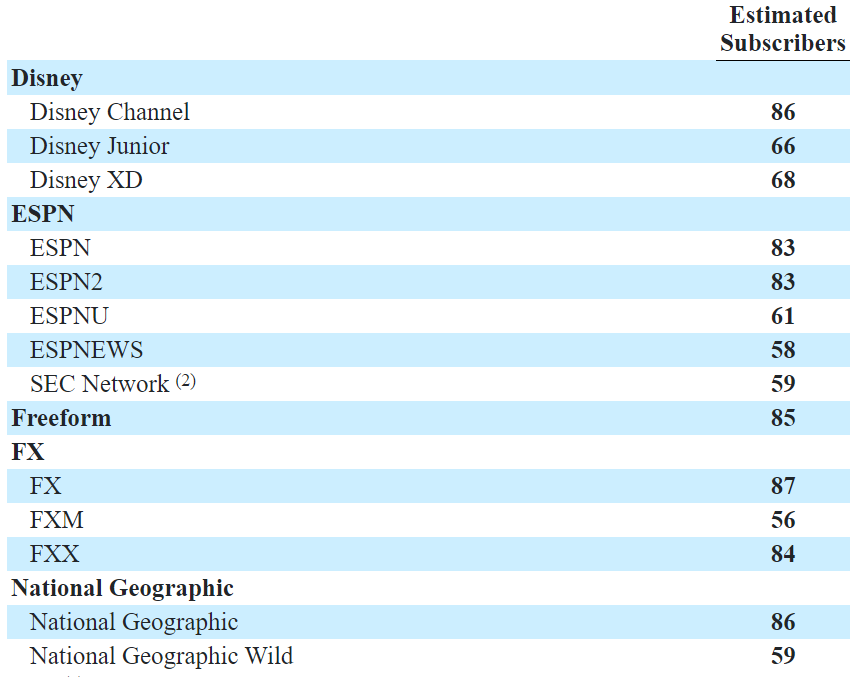Click the Disney Junior row label

[100, 146]
